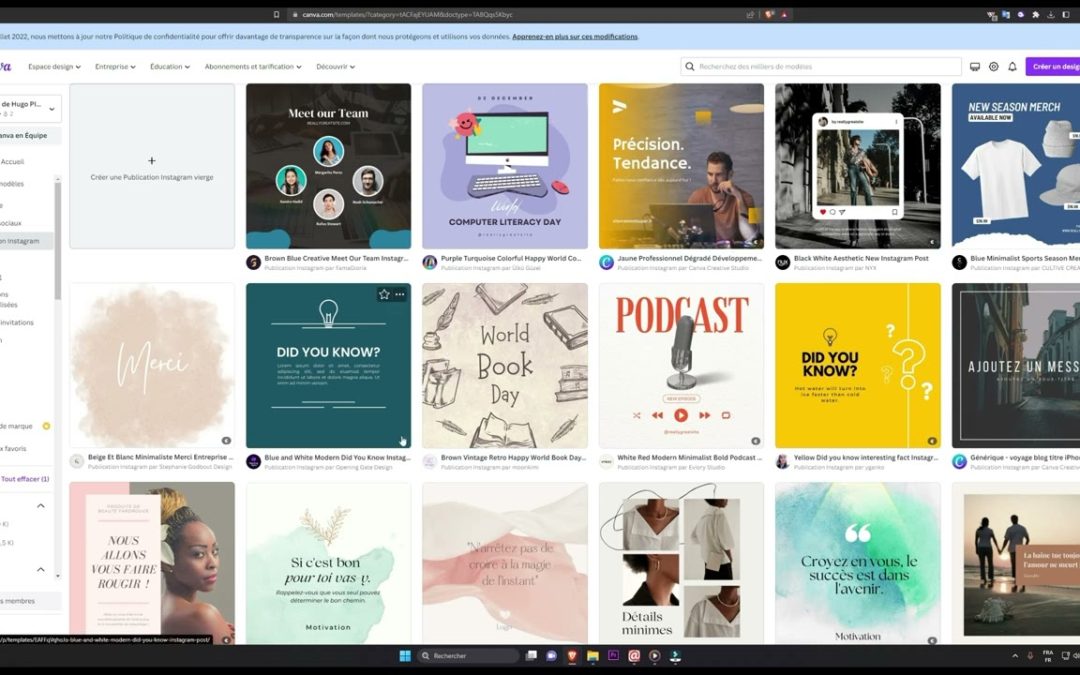The width and height of the screenshot is (1080, 675).
Task: Open the Merci beige template thumbnail
Action: click(152, 366)
